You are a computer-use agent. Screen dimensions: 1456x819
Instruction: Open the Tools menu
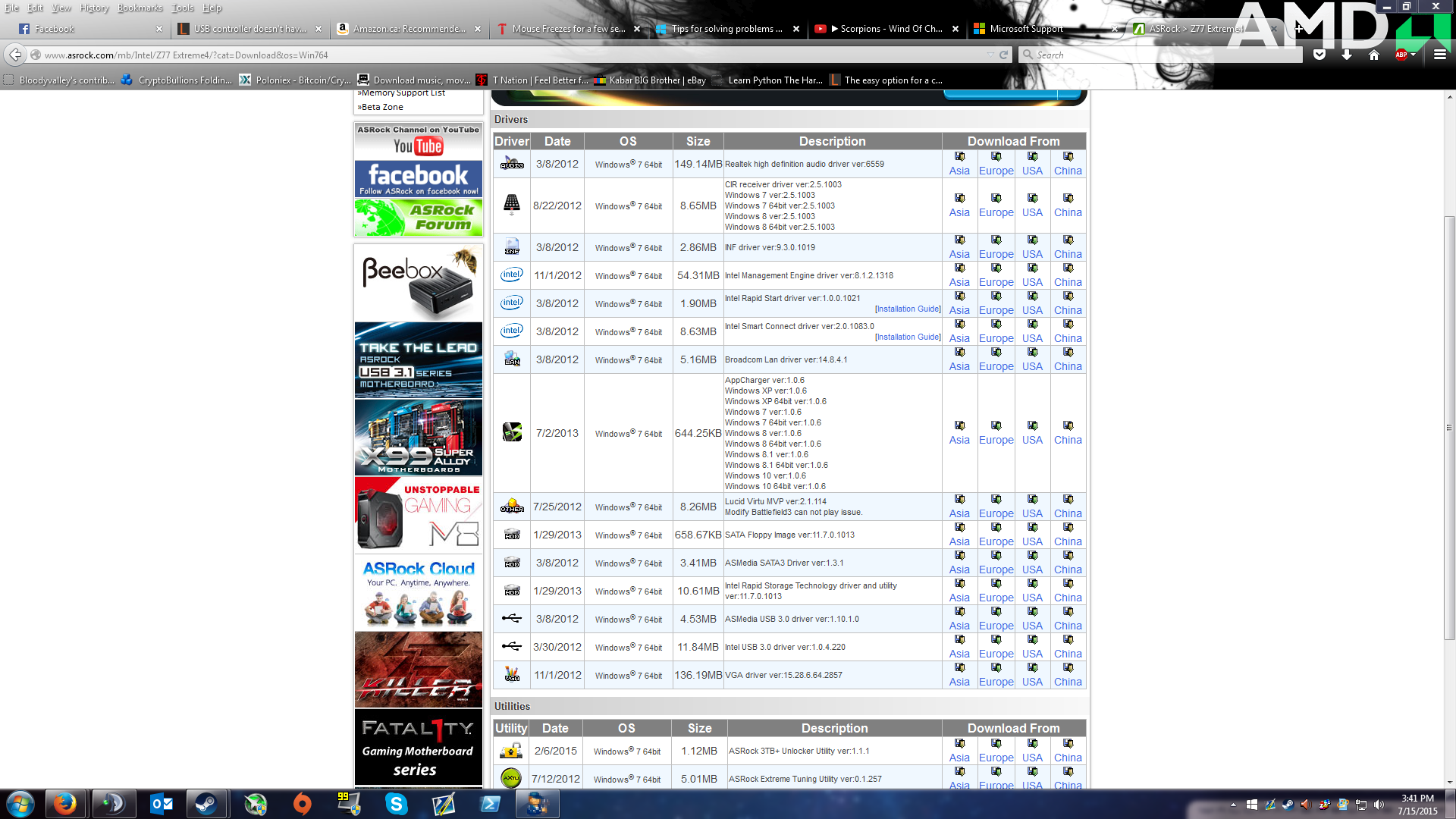(182, 8)
